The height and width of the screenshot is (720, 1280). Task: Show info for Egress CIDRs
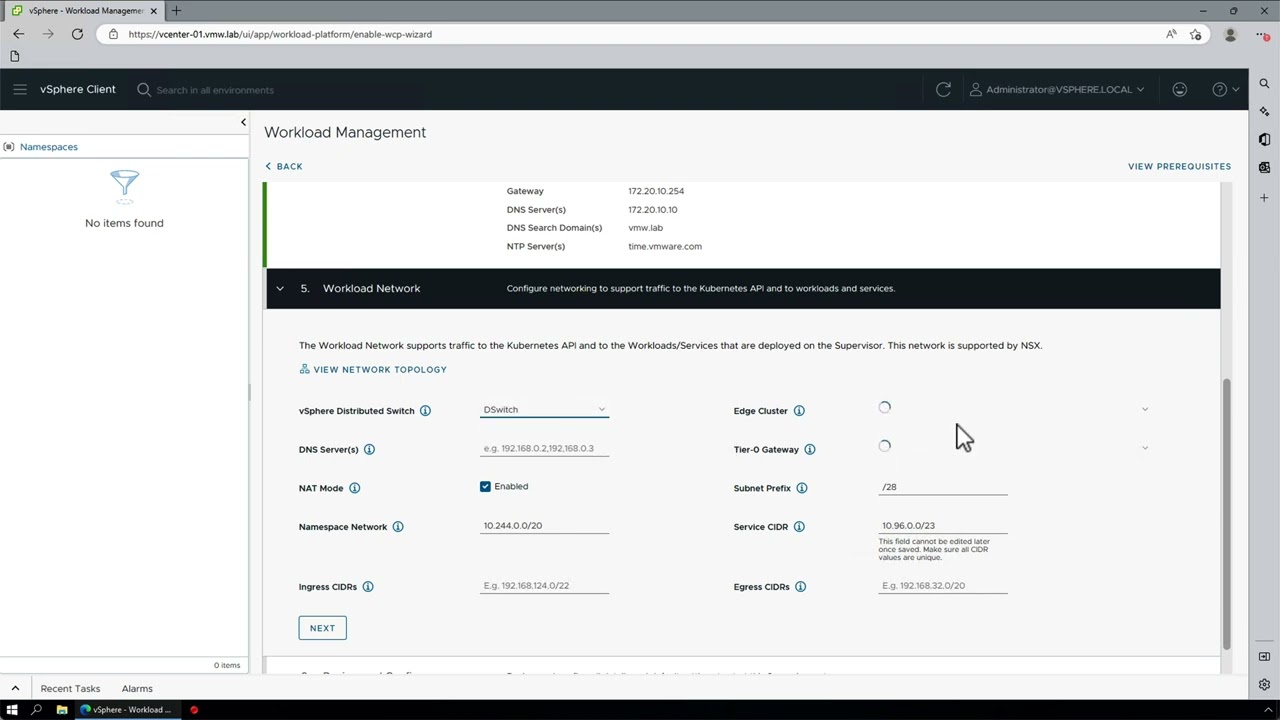click(x=800, y=587)
